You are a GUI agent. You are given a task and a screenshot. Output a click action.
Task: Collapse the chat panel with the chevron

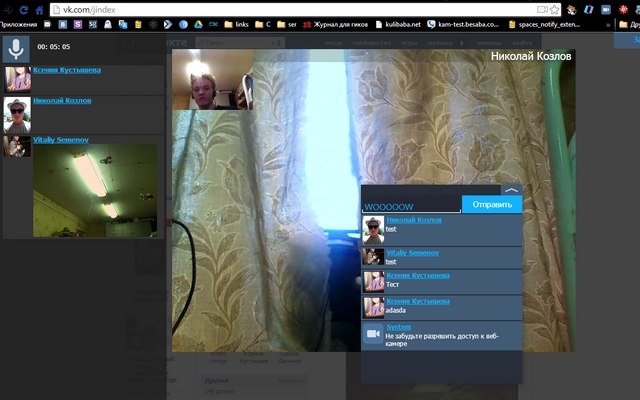tap(511, 190)
